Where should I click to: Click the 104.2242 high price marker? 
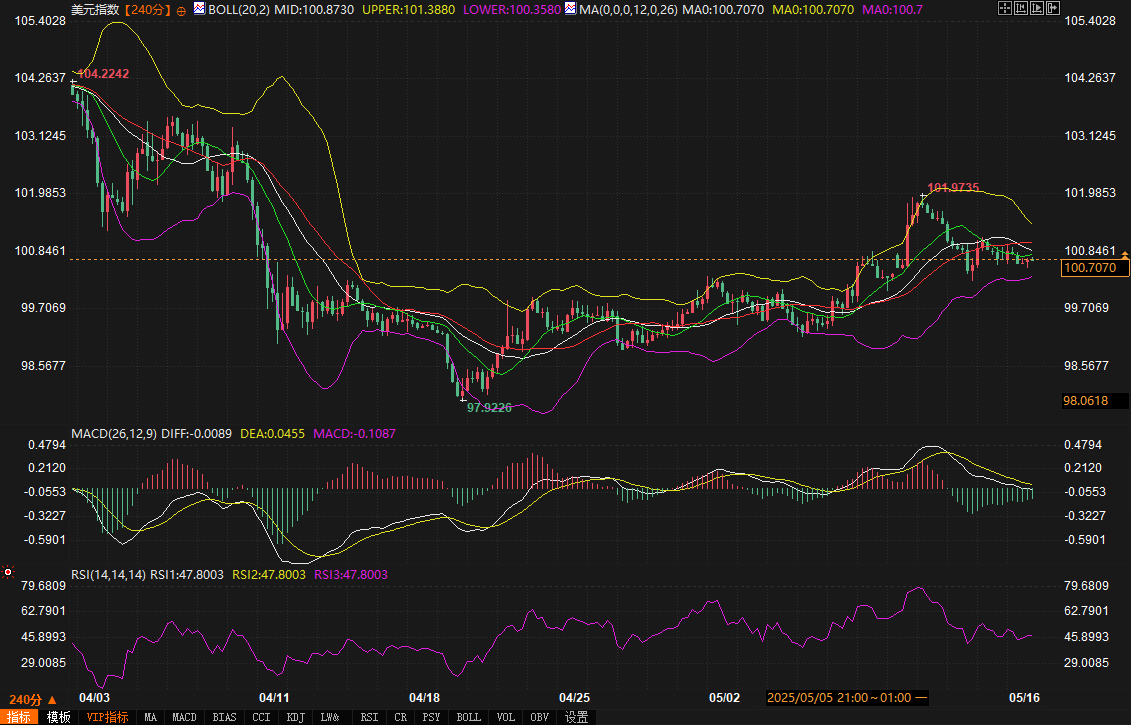click(x=102, y=74)
